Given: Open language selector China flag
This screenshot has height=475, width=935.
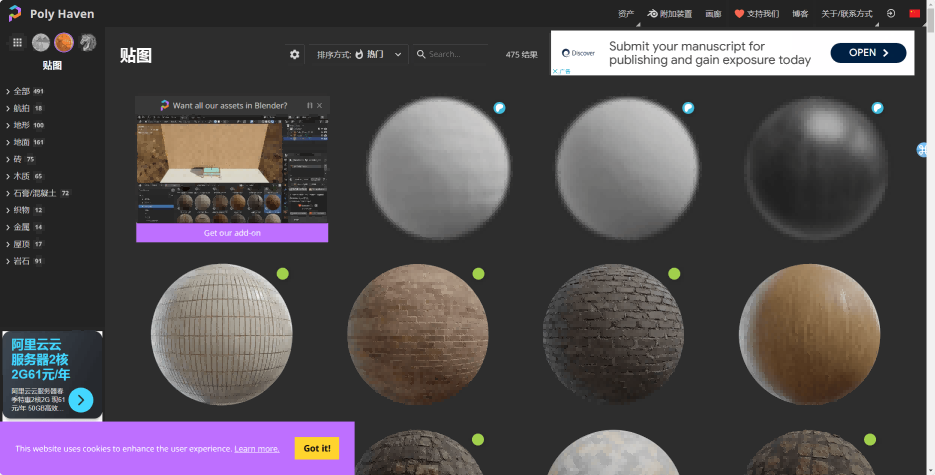Looking at the screenshot, I should 914,14.
